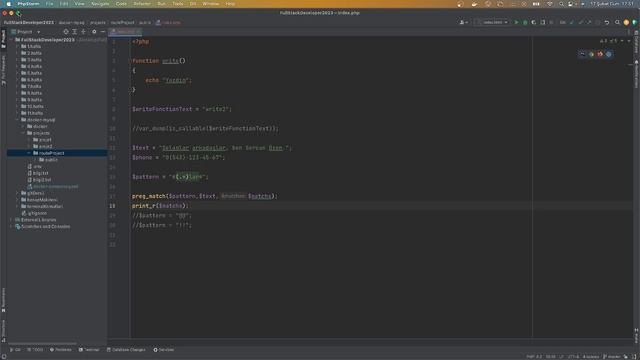Click PHP language level in status bar

point(534,357)
